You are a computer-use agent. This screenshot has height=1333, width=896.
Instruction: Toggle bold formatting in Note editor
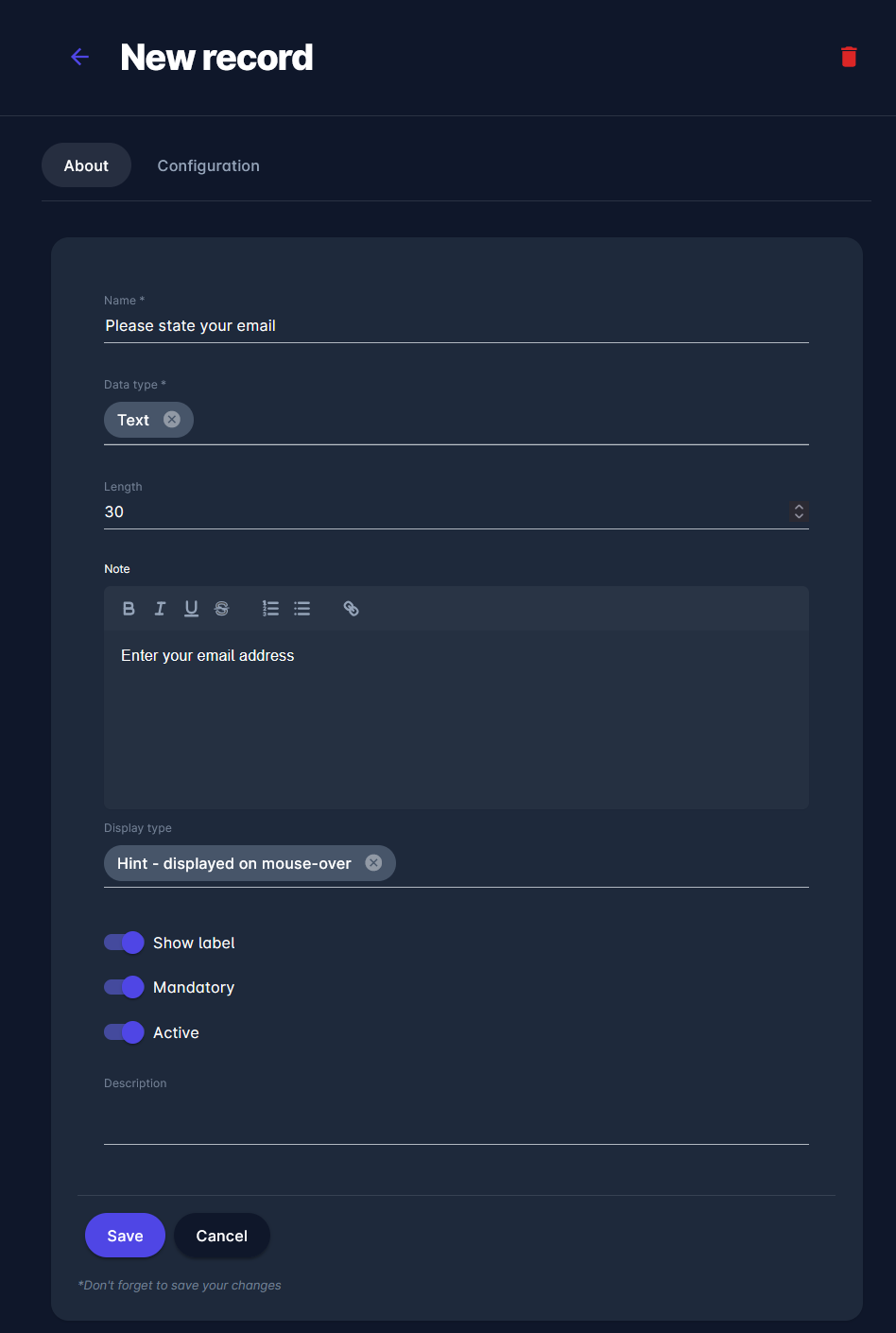tap(129, 609)
